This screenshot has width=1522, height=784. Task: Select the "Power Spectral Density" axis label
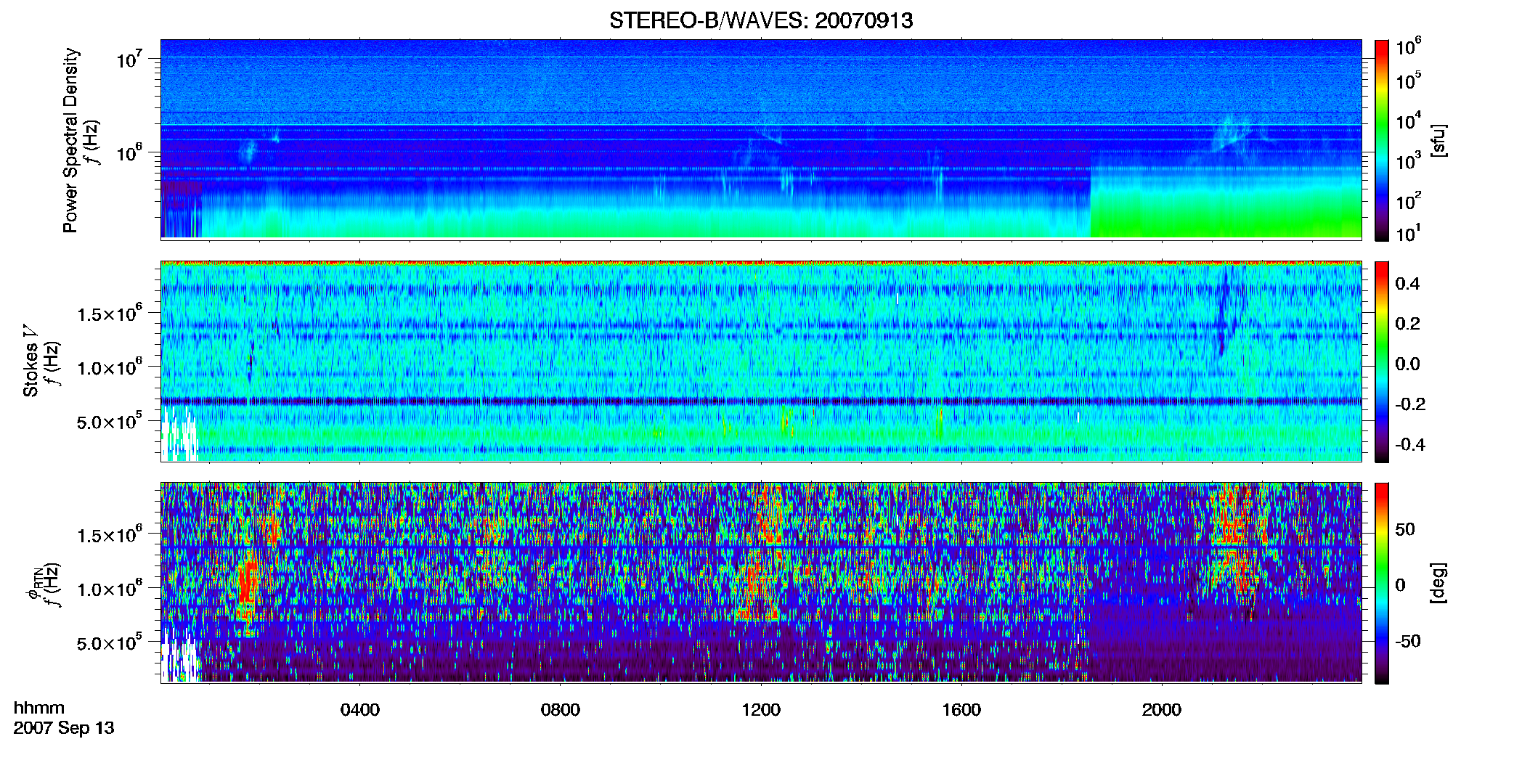pos(70,140)
